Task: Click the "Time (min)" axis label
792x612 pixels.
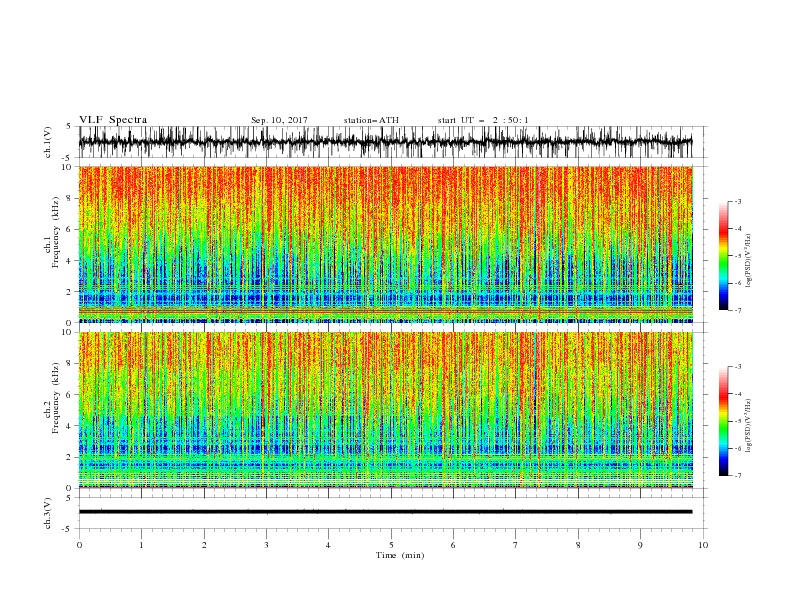Action: click(400, 555)
